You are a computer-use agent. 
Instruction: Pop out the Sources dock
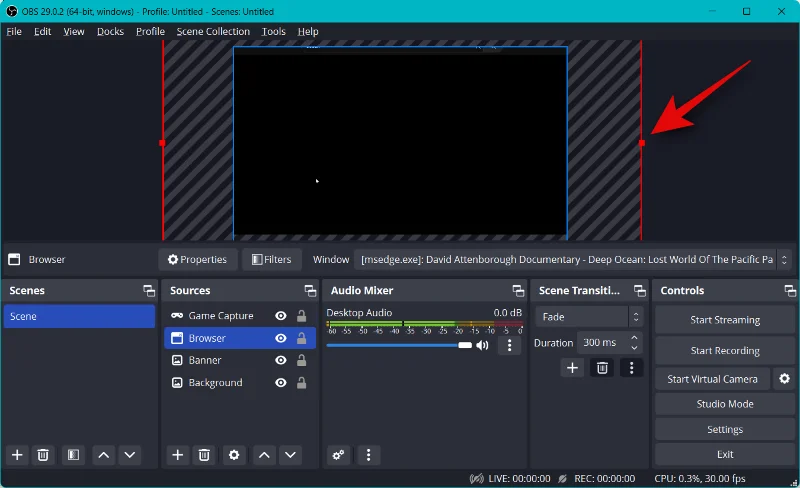click(x=310, y=291)
